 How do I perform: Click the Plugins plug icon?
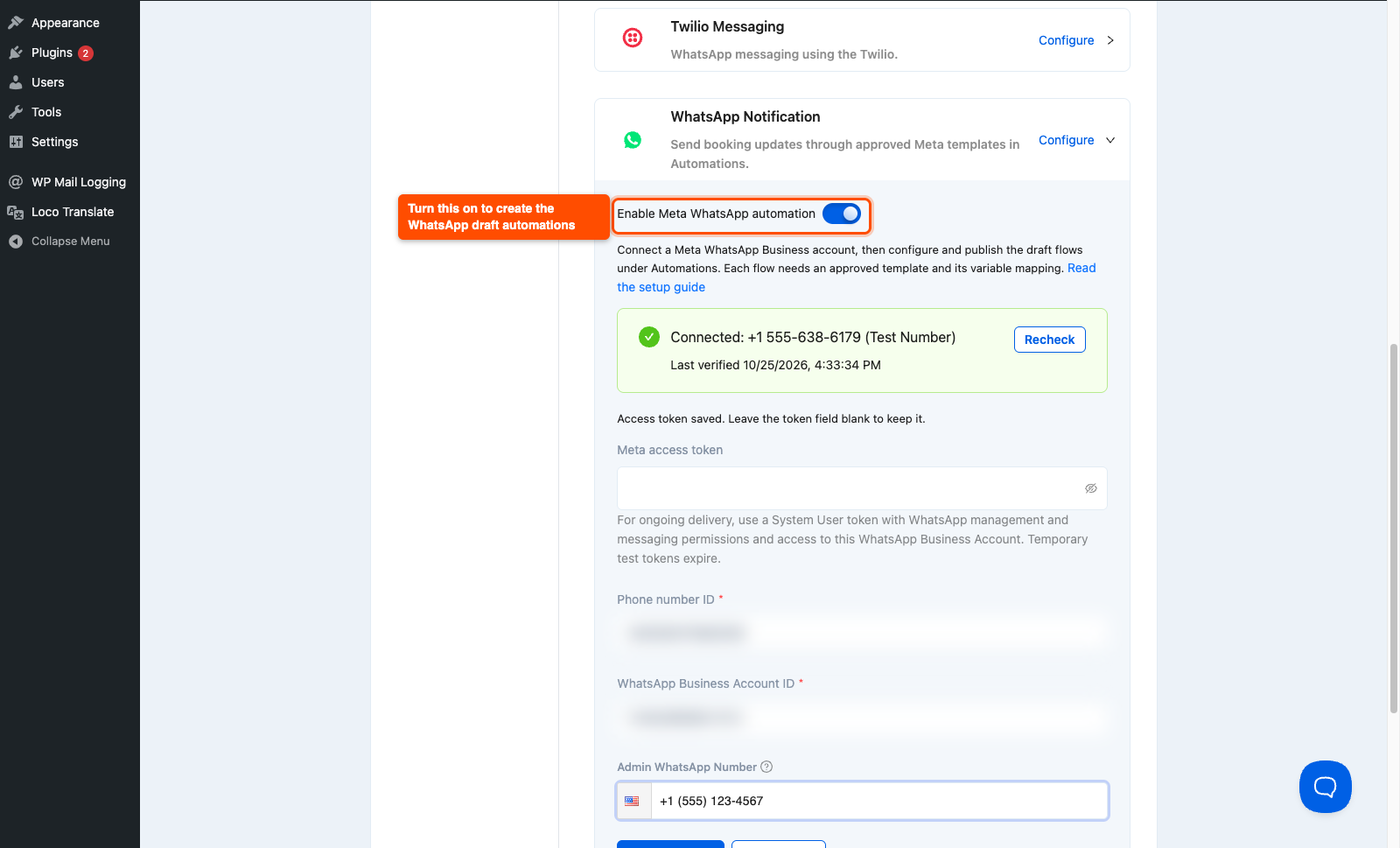click(16, 53)
